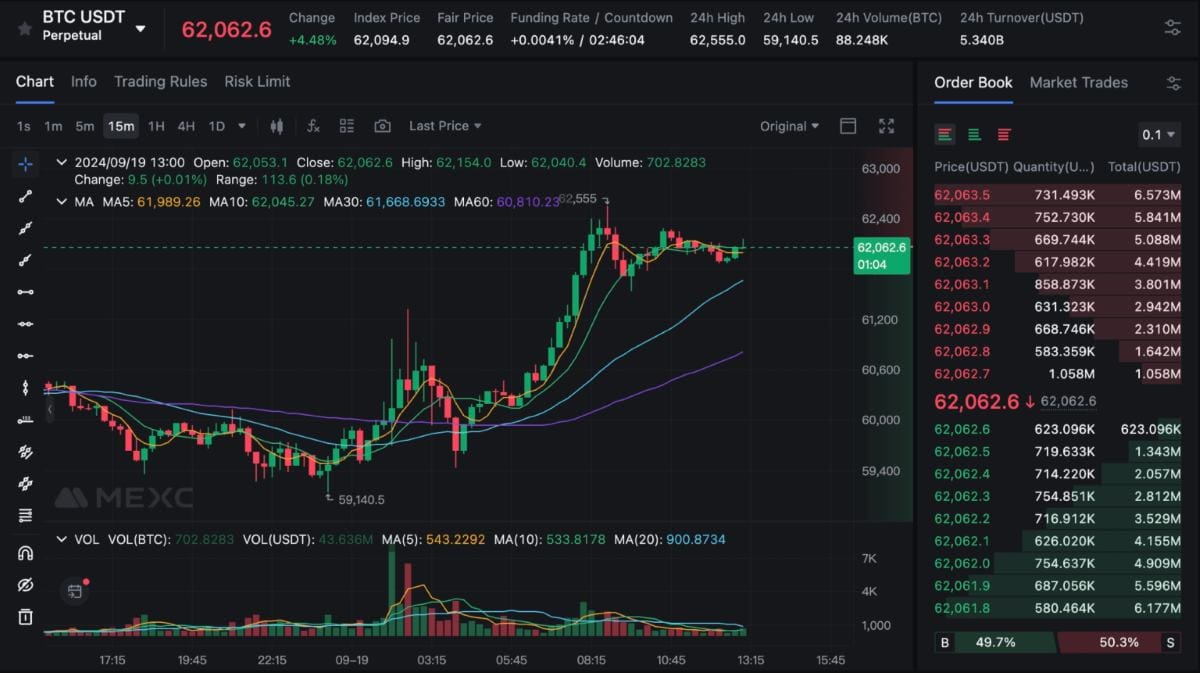Open the Last Price dropdown
The width and height of the screenshot is (1200, 673).
tap(444, 125)
